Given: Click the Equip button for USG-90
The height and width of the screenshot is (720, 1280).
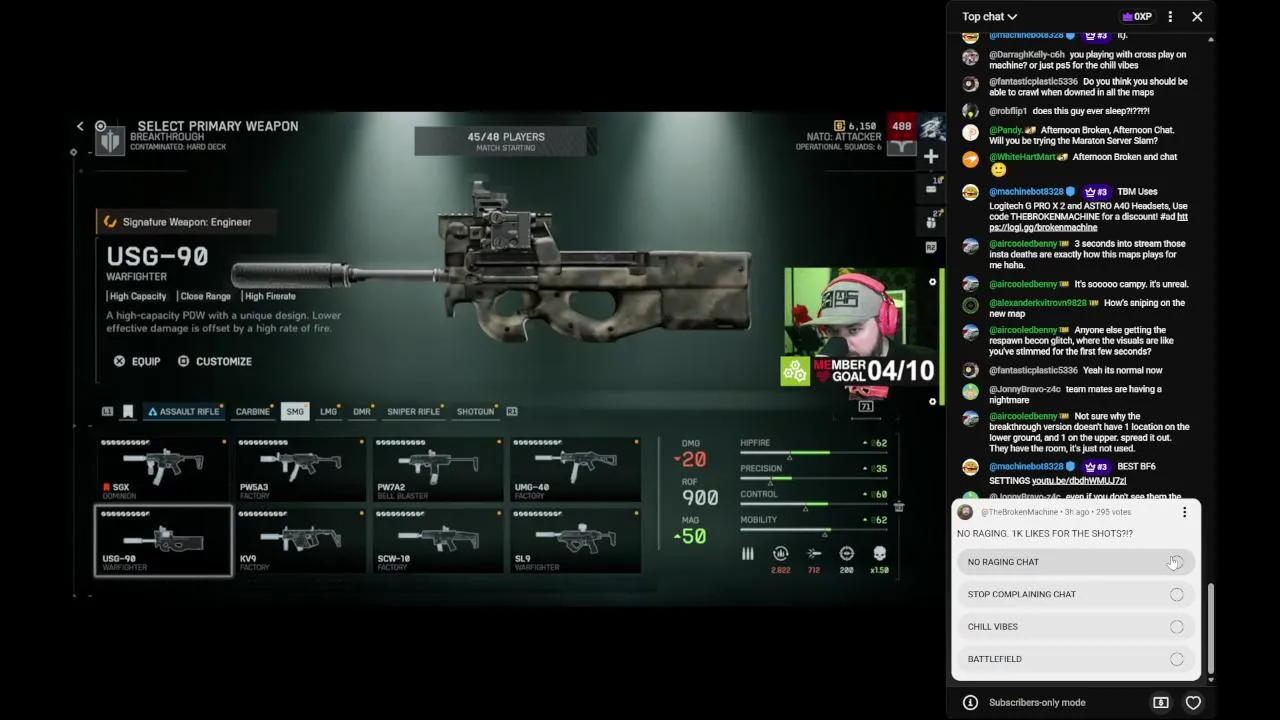Looking at the screenshot, I should 137,361.
